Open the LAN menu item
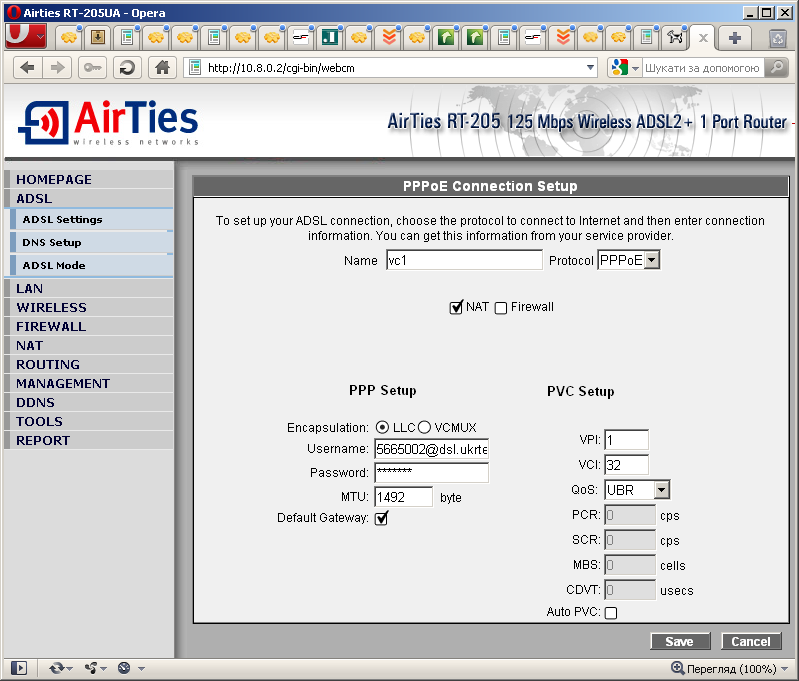Viewport: 799px width, 681px height. click(89, 289)
